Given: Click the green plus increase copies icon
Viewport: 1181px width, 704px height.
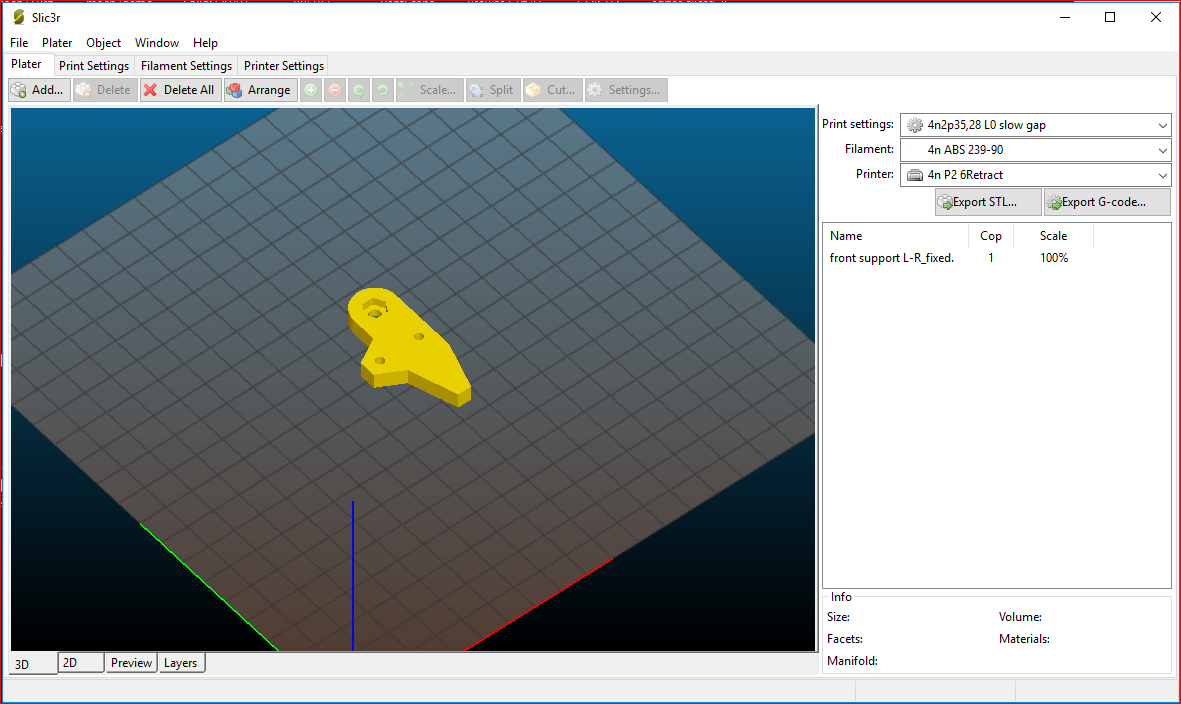Looking at the screenshot, I should 311,90.
